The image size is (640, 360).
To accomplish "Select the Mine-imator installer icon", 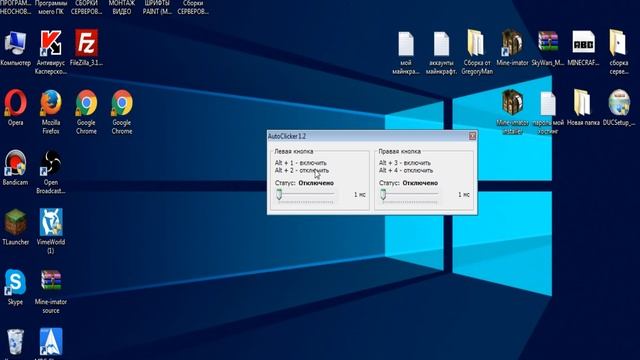I will click(512, 103).
